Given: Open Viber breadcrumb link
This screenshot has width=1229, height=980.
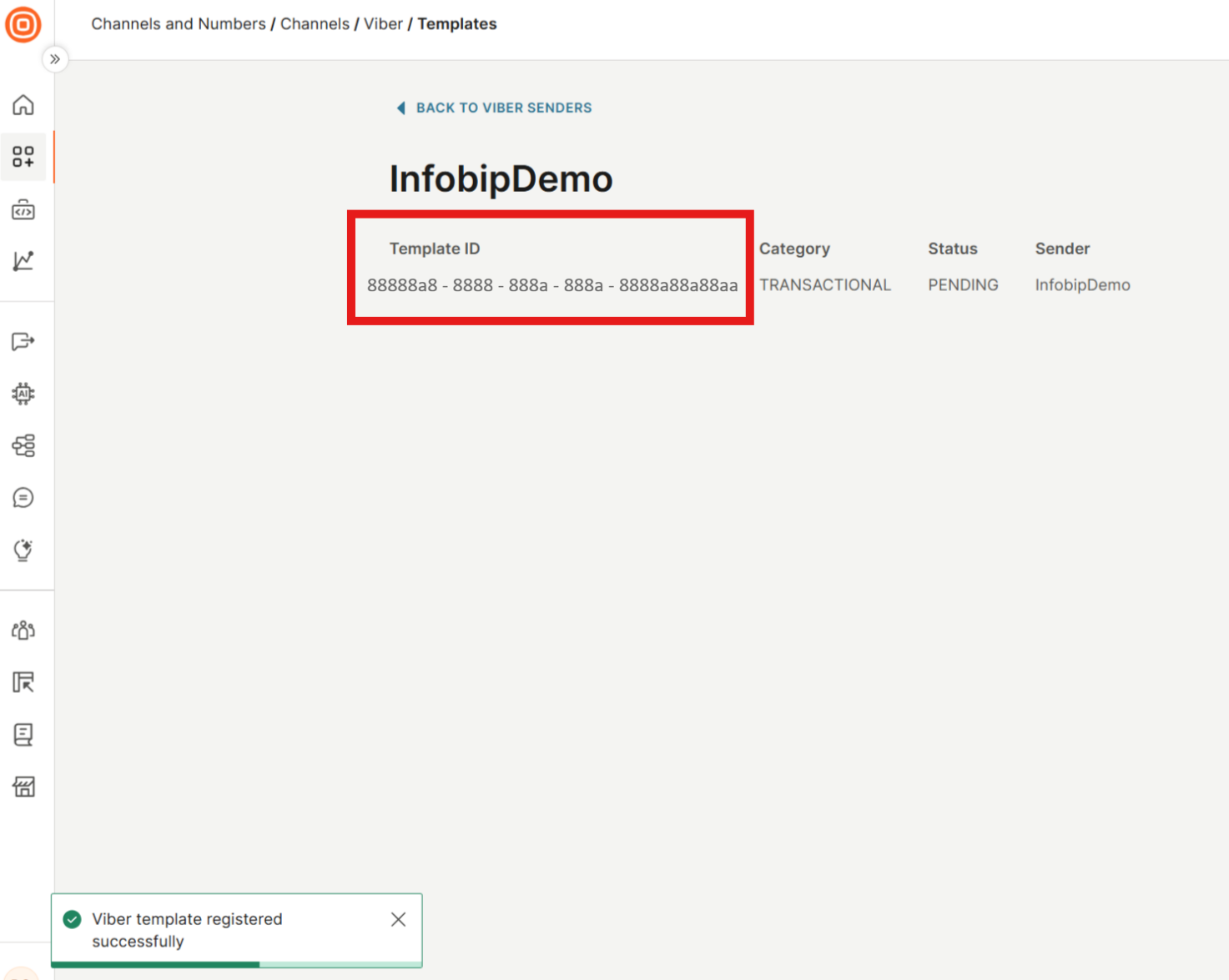Looking at the screenshot, I should point(383,24).
